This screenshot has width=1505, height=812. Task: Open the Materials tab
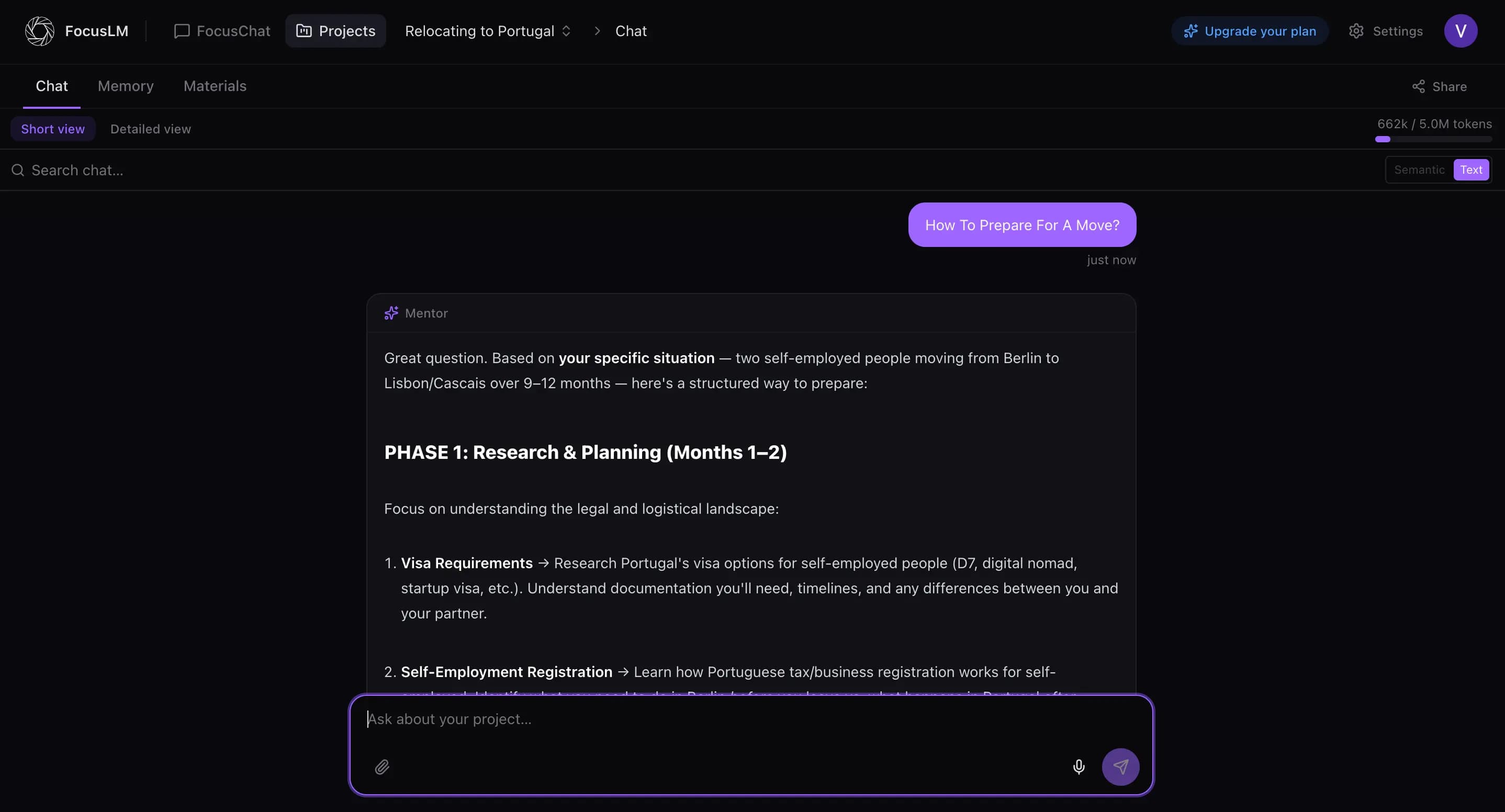(x=215, y=86)
